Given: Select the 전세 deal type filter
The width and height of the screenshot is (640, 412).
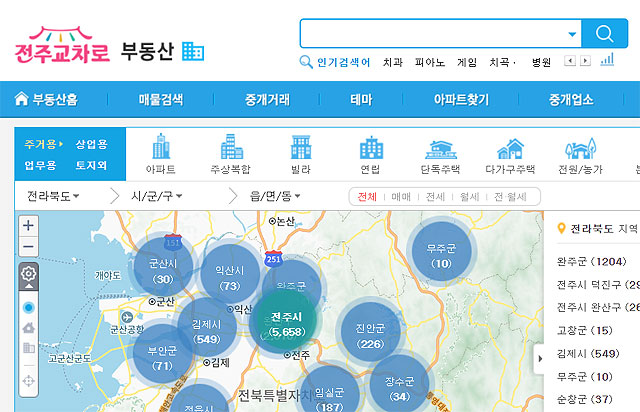Looking at the screenshot, I should point(435,197).
